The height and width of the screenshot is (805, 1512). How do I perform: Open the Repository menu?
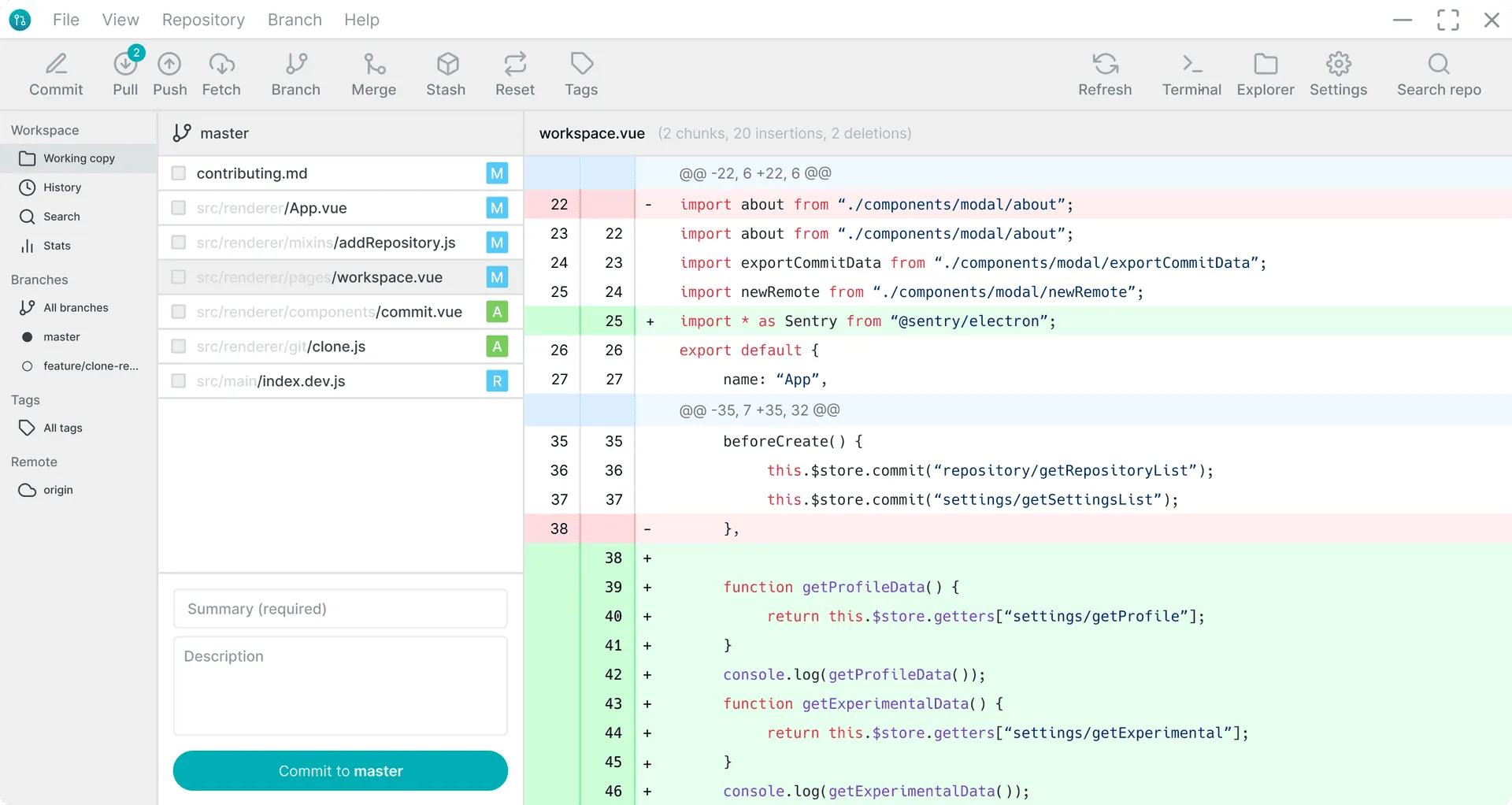pyautogui.click(x=202, y=19)
